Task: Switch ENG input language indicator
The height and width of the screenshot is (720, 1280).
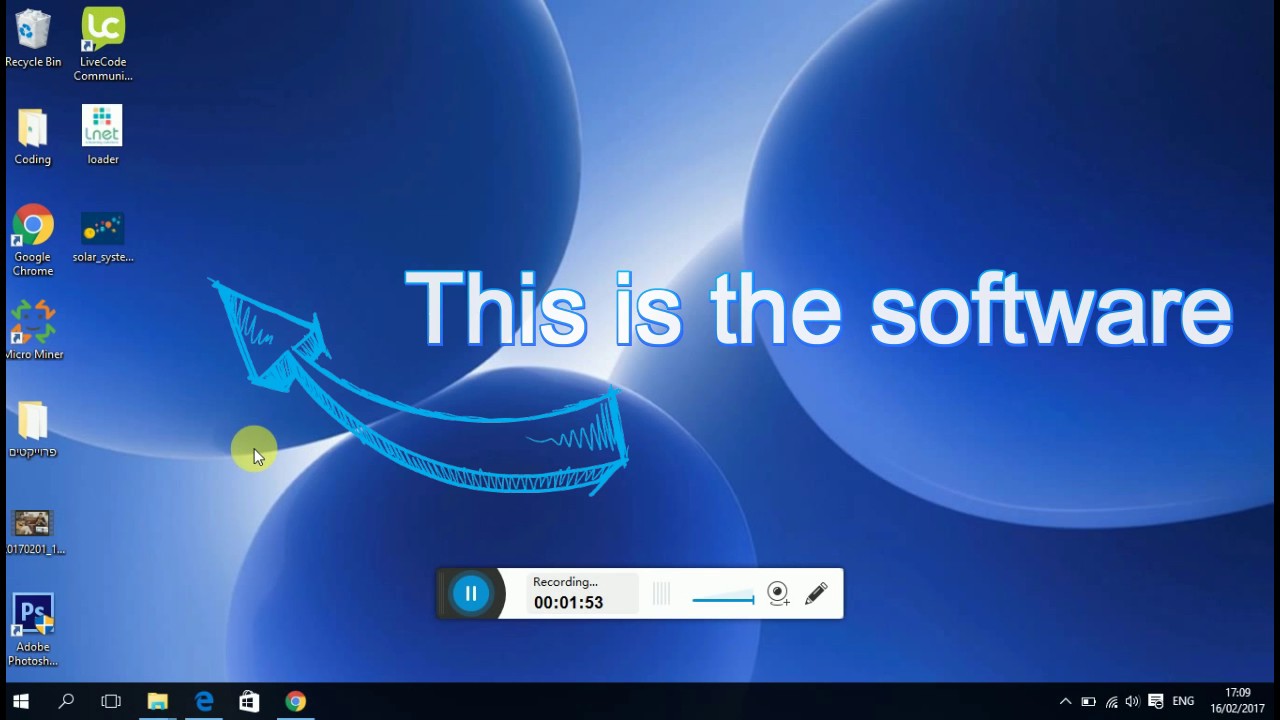Action: pos(1183,702)
